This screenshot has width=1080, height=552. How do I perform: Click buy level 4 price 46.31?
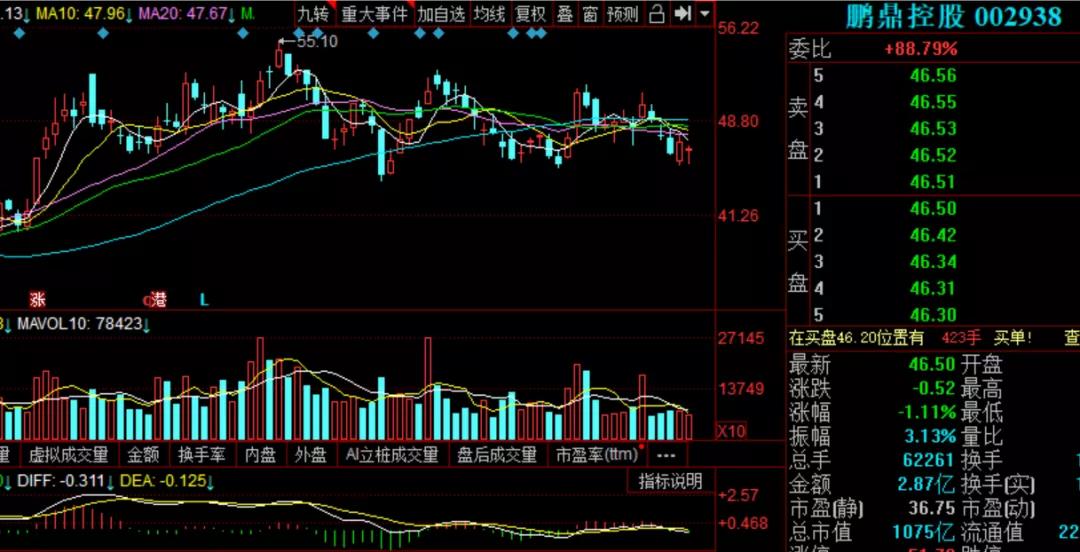933,289
